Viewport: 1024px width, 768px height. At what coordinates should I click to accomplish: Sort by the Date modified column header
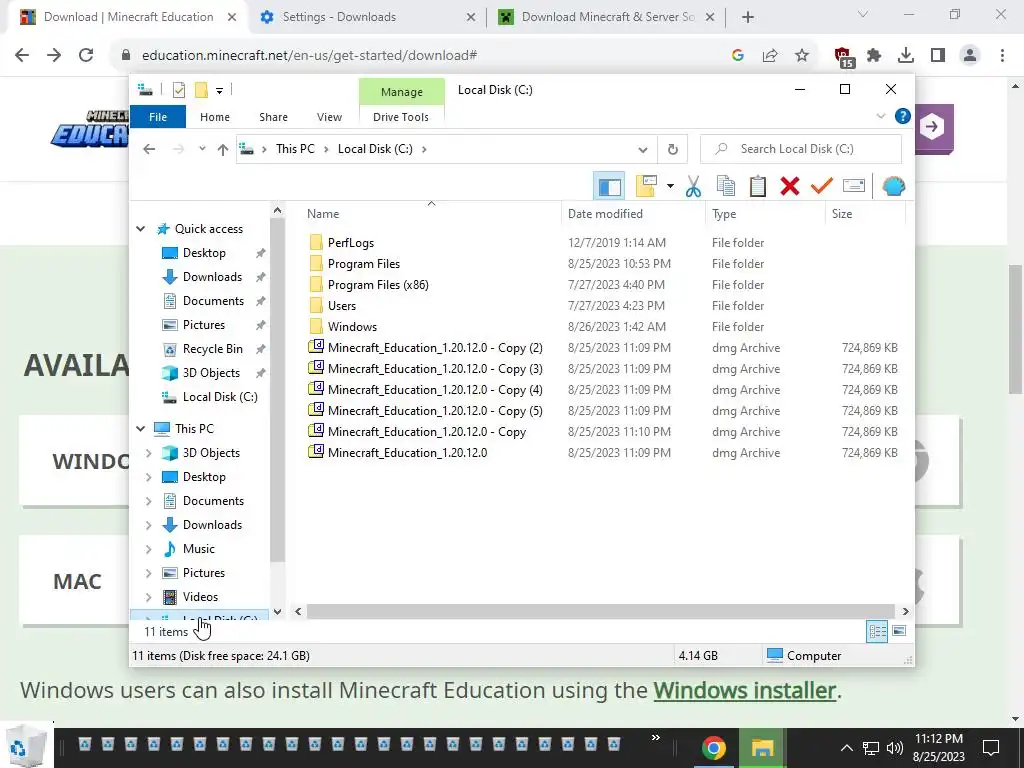[605, 214]
